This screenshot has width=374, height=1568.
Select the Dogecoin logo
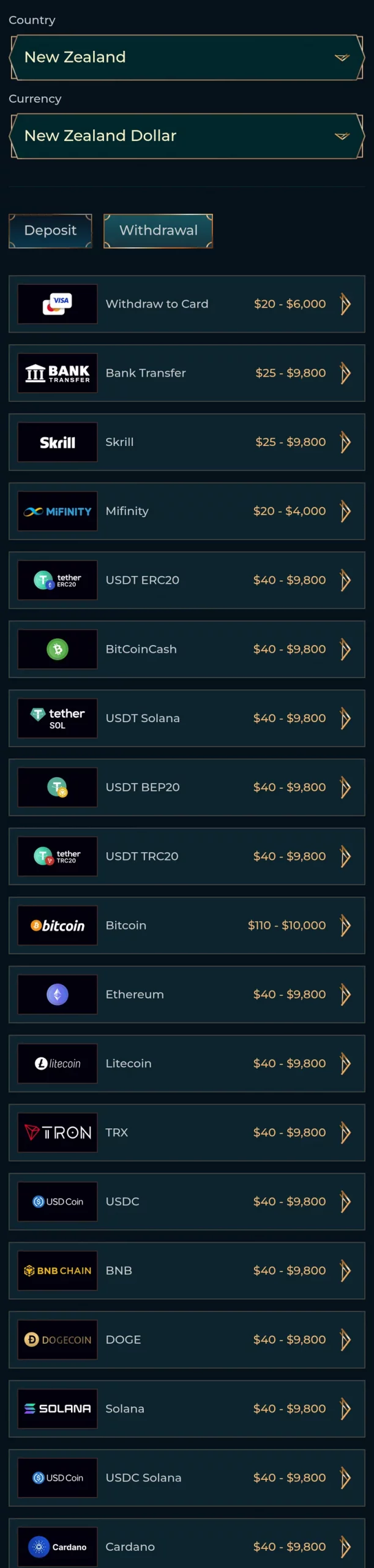pyautogui.click(x=58, y=1340)
